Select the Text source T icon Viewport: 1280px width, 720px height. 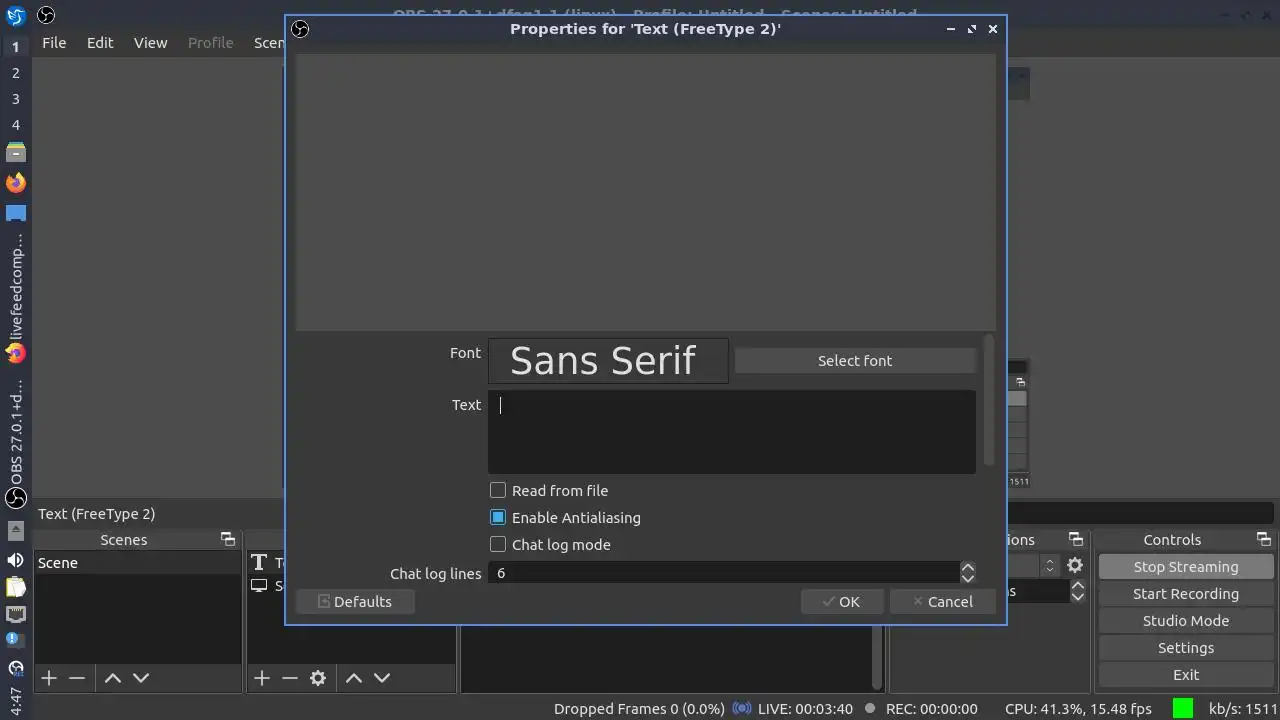pyautogui.click(x=259, y=563)
